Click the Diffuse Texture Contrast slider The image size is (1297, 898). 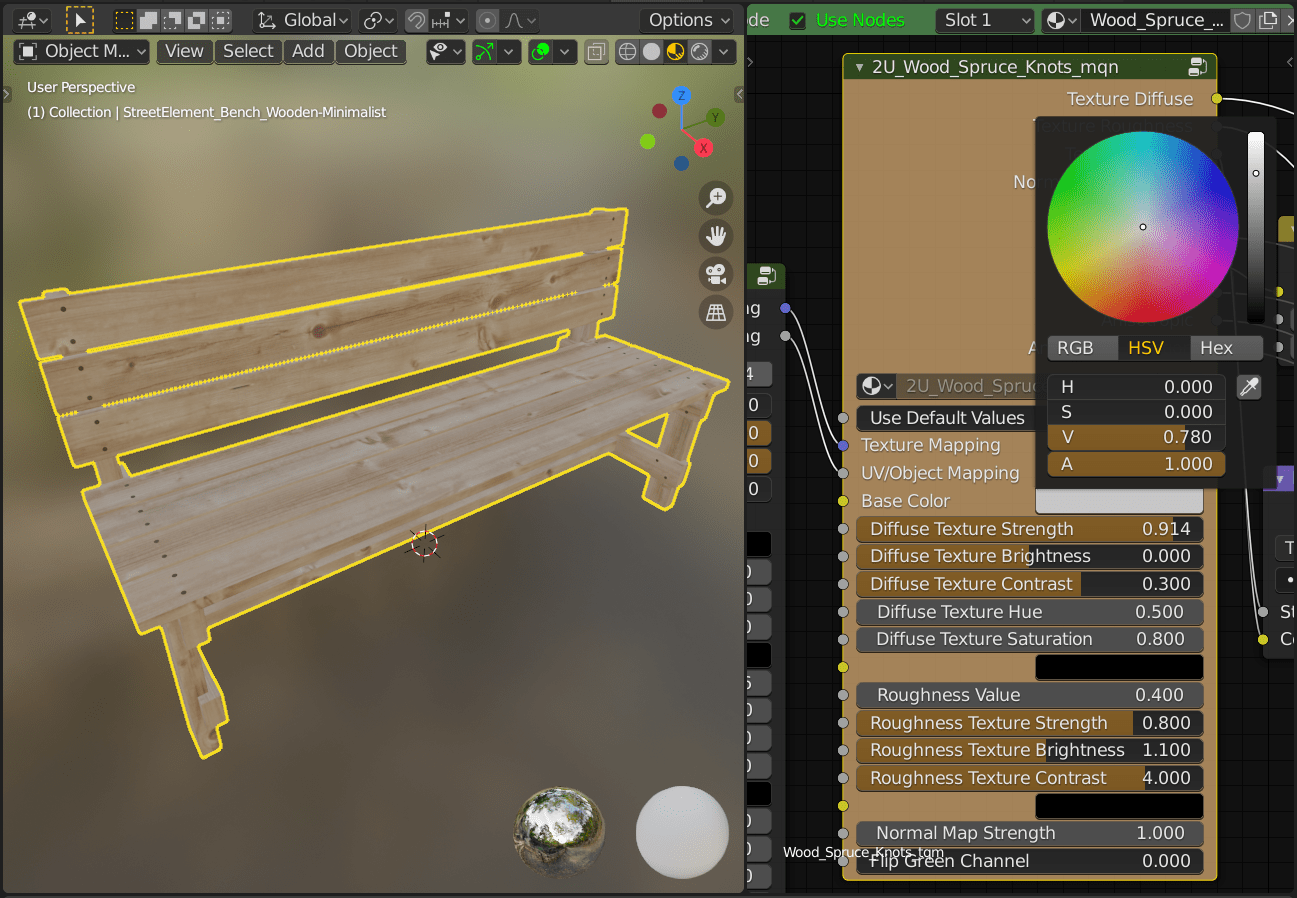point(1030,584)
